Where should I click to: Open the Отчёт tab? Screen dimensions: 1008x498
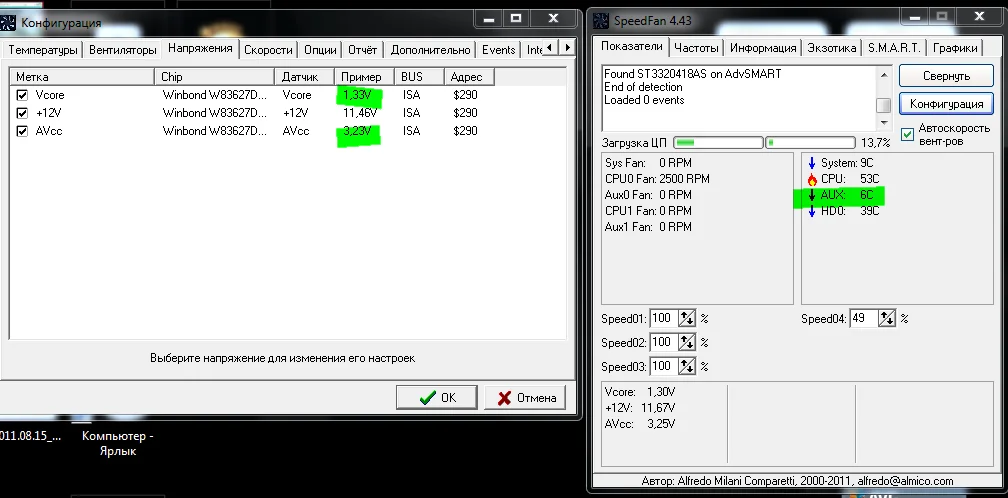pyautogui.click(x=363, y=49)
